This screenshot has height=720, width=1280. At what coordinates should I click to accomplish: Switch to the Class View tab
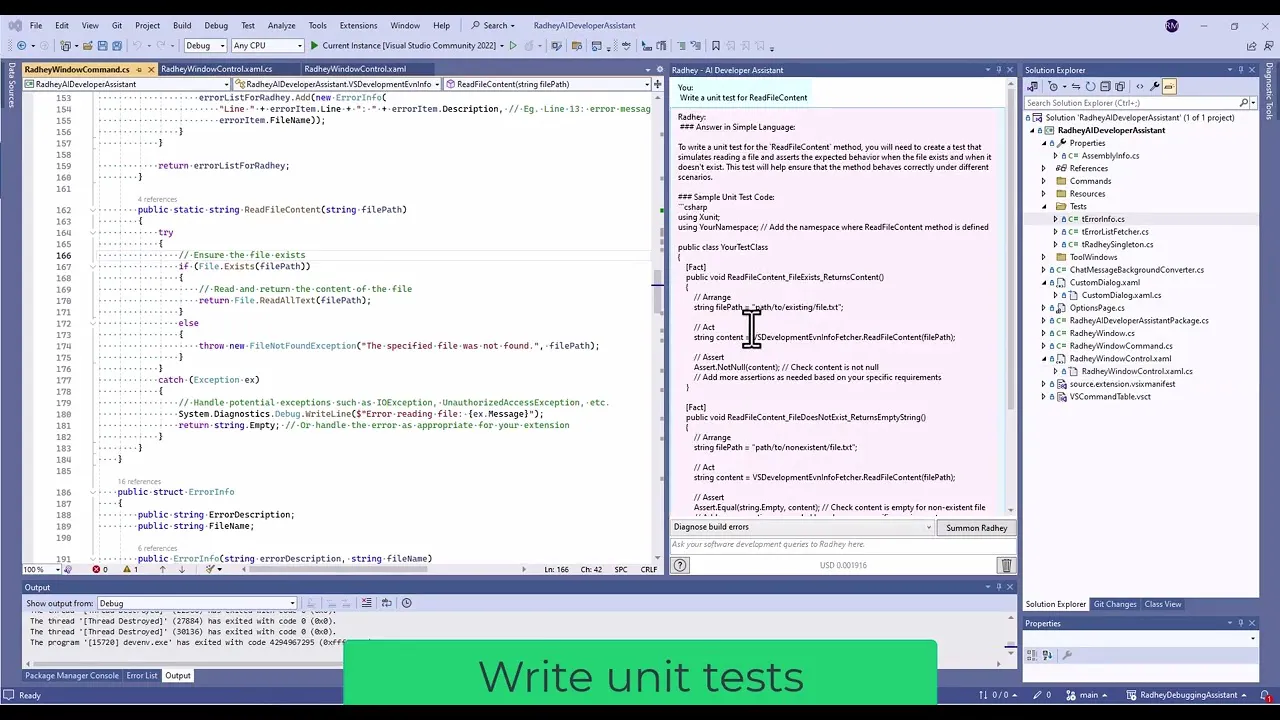pyautogui.click(x=1163, y=604)
